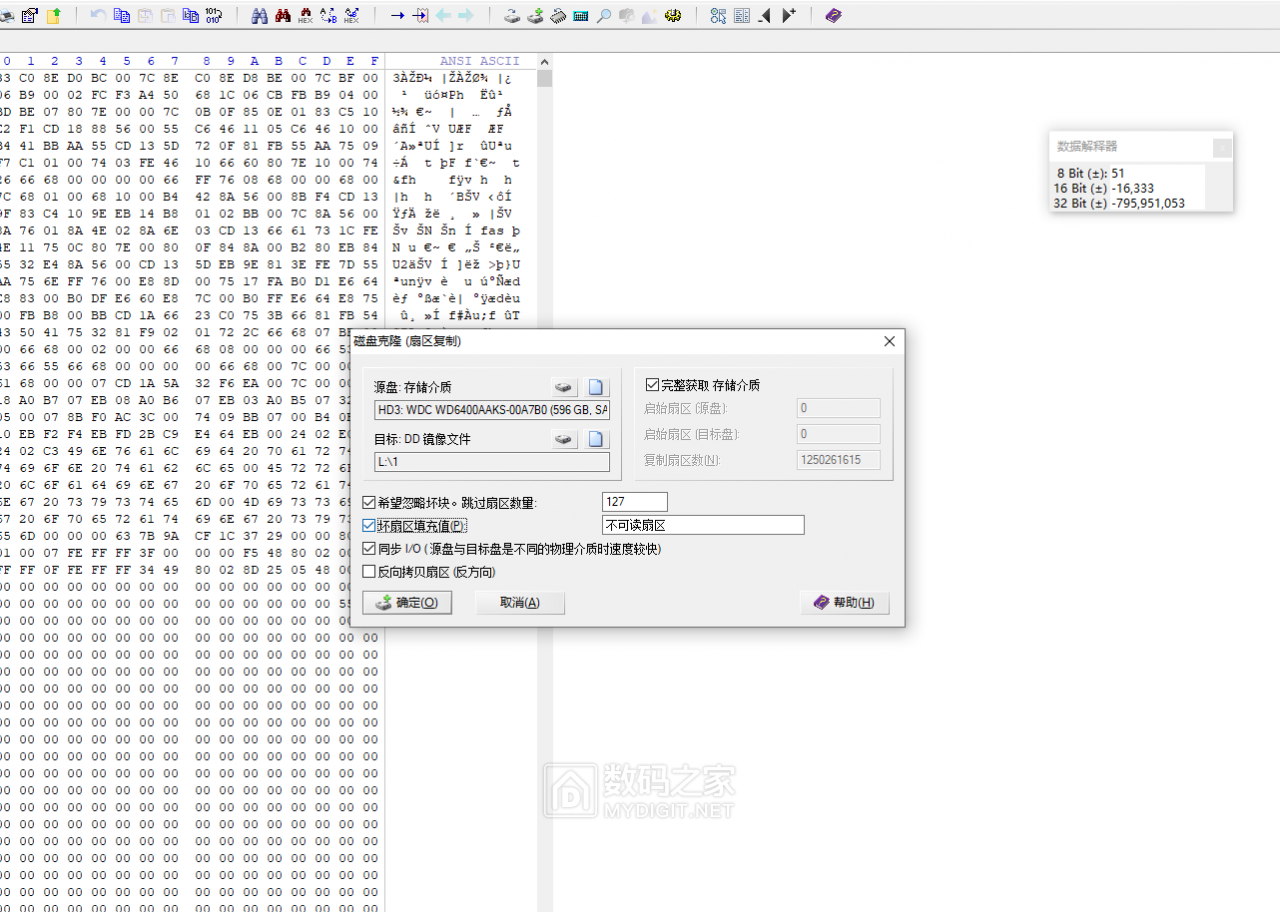Image resolution: width=1280 pixels, height=912 pixels.
Task: Open Find Text binoculars tool
Action: click(x=259, y=15)
